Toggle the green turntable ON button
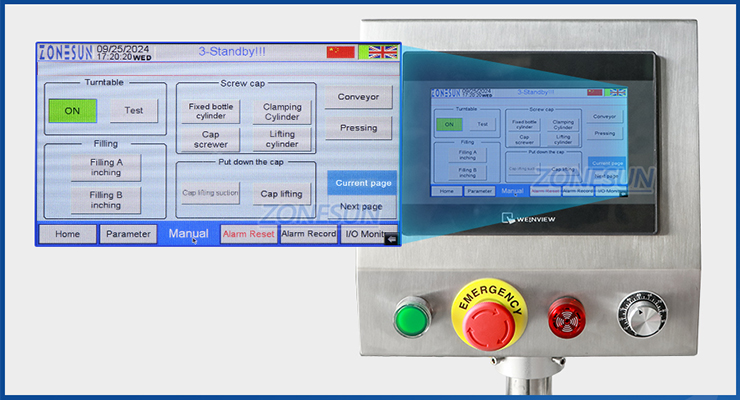Screen dimensions: 740x400 pyautogui.click(x=73, y=111)
